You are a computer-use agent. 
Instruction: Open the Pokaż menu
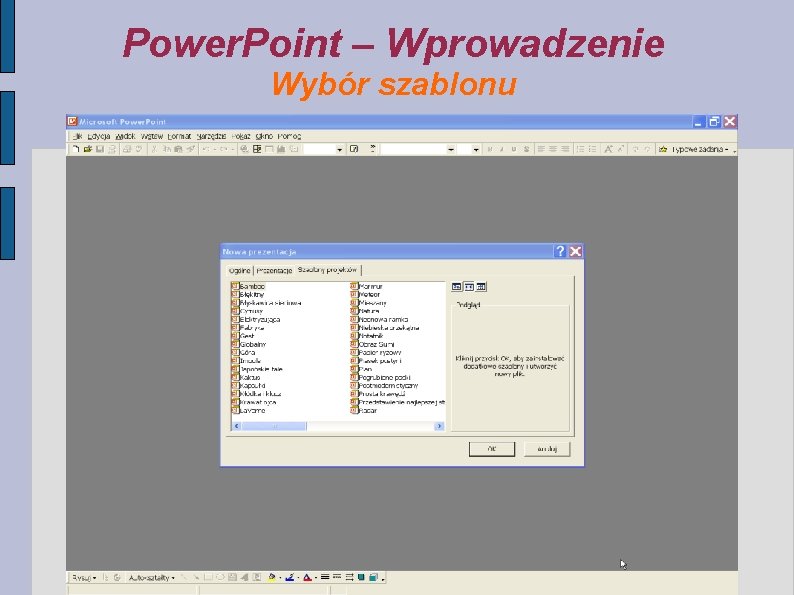pyautogui.click(x=241, y=136)
